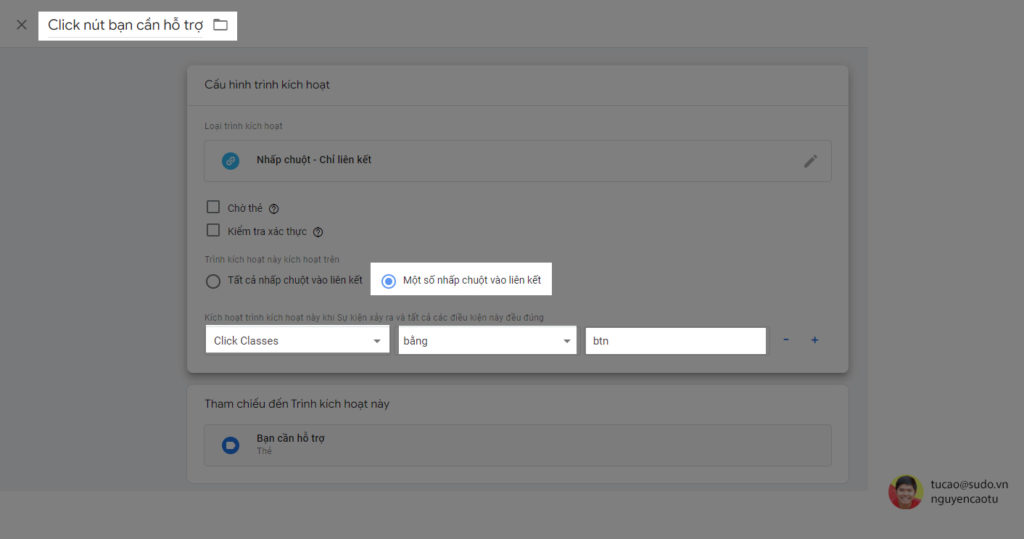Remove the condition row with minus icon
The image size is (1024, 539).
[x=786, y=340]
